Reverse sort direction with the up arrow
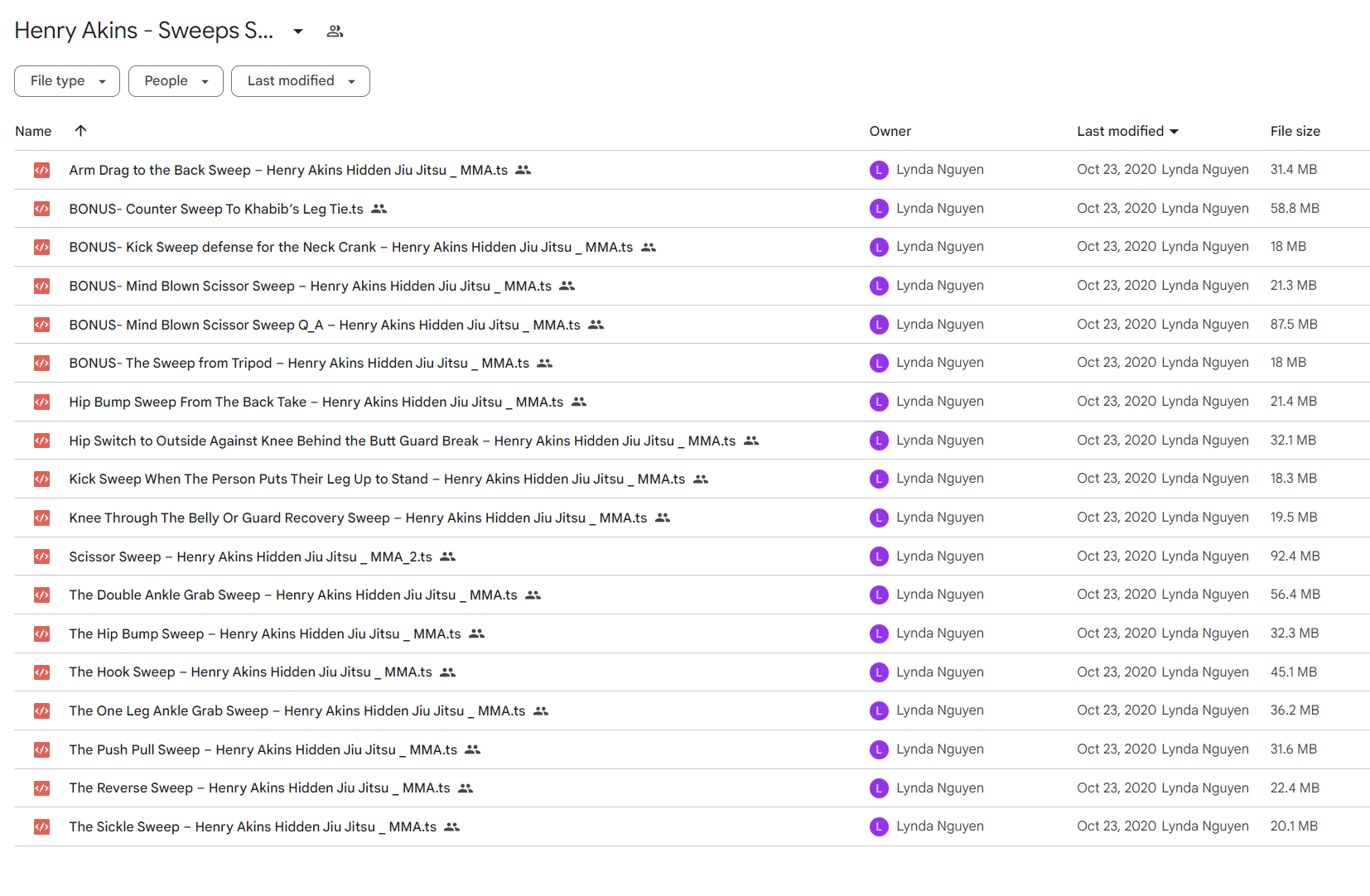Image resolution: width=1370 pixels, height=896 pixels. click(80, 130)
